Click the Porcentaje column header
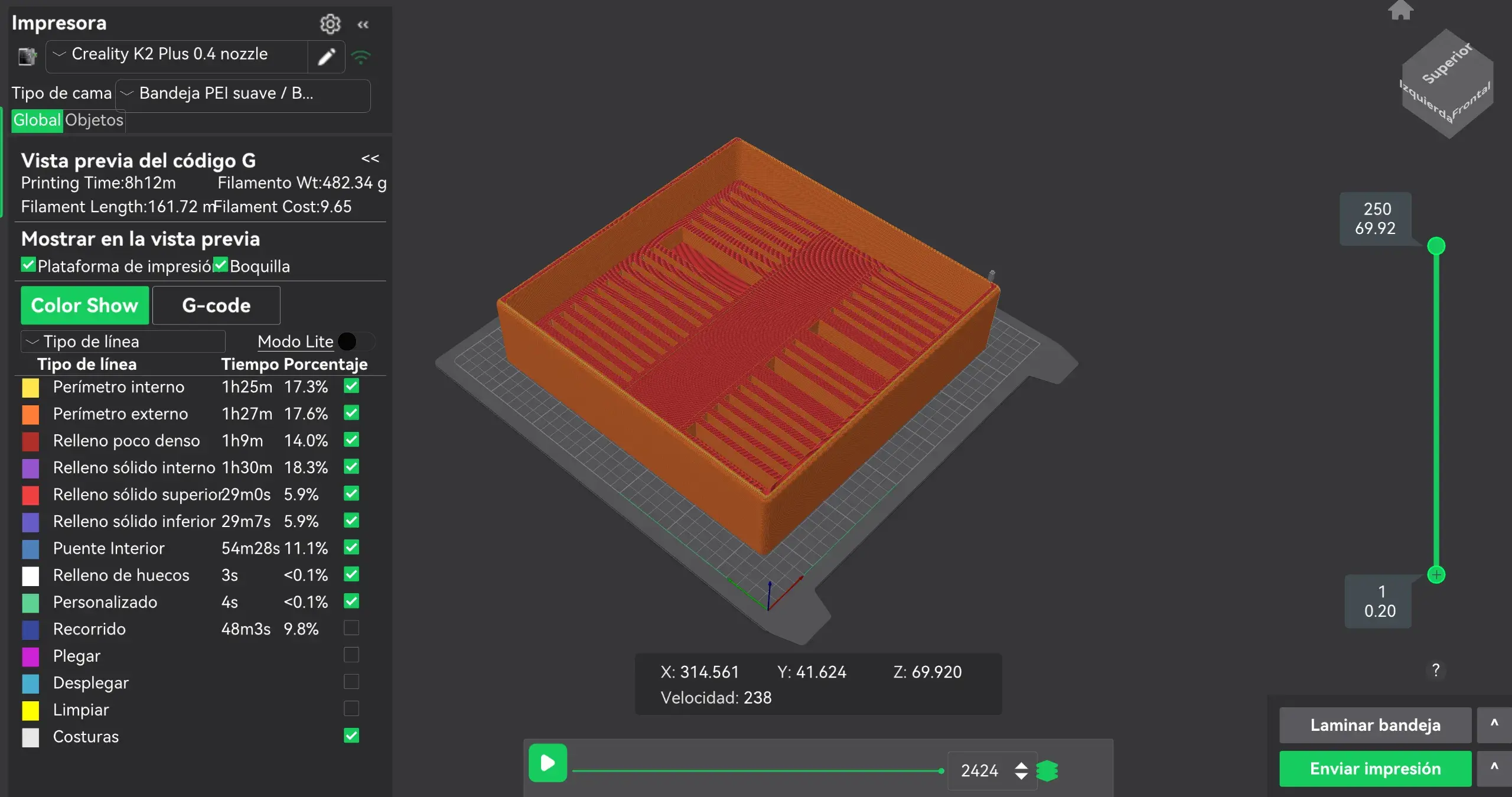 point(325,365)
